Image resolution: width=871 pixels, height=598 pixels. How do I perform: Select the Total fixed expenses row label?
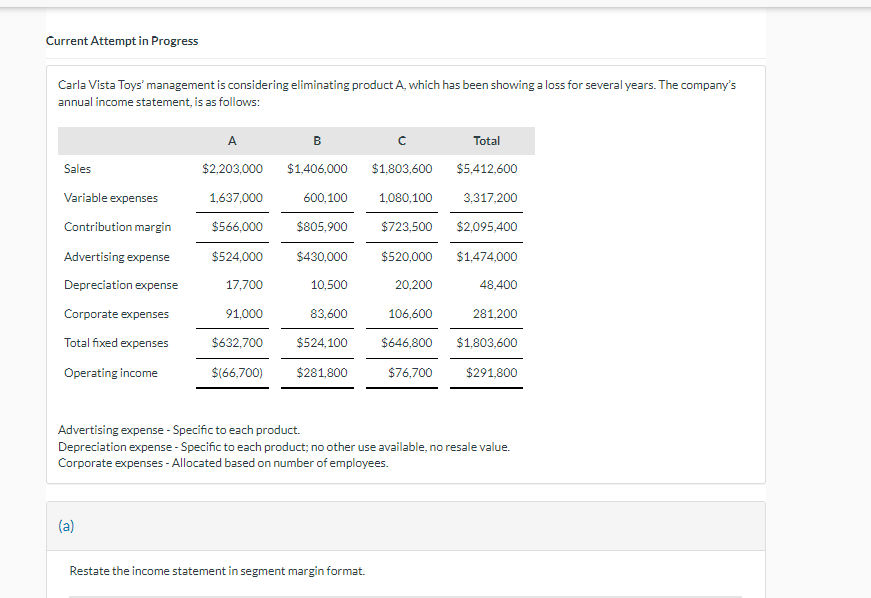click(116, 343)
